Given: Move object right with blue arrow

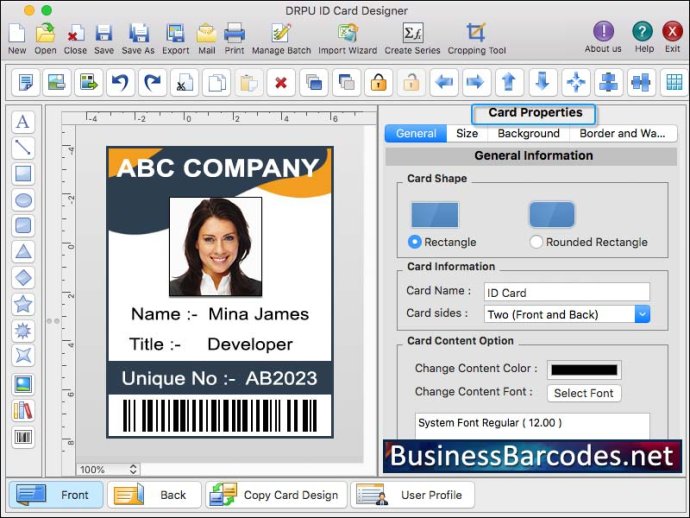Looking at the screenshot, I should click(476, 82).
